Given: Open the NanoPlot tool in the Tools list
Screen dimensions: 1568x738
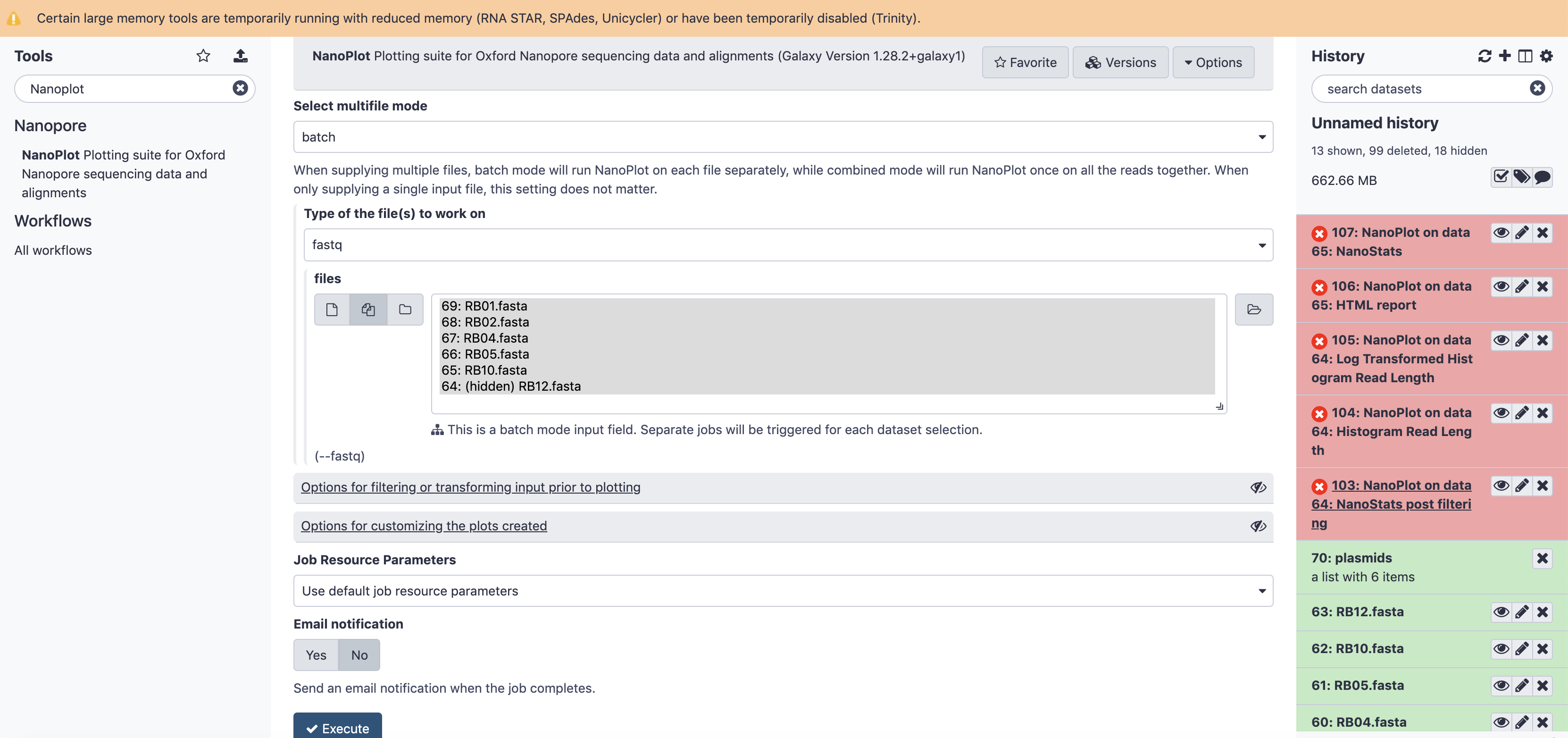Looking at the screenshot, I should [x=124, y=174].
